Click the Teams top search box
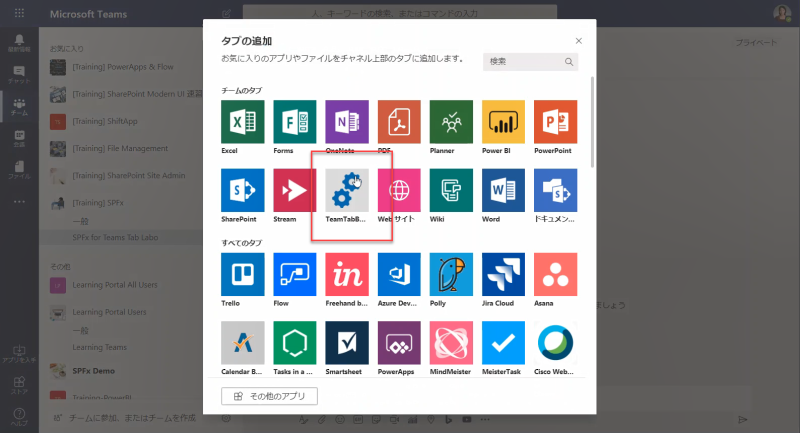 coord(400,13)
